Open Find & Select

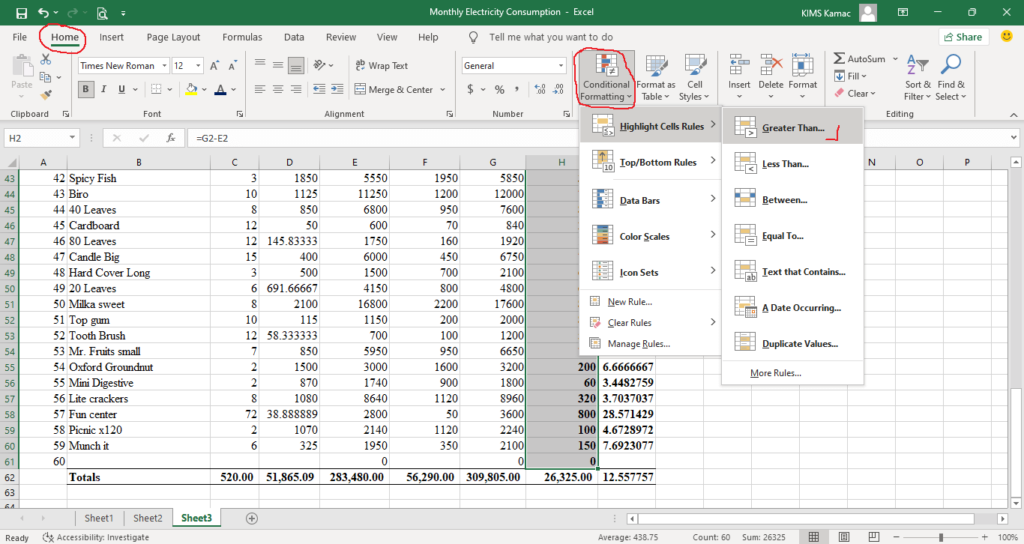pyautogui.click(x=951, y=77)
